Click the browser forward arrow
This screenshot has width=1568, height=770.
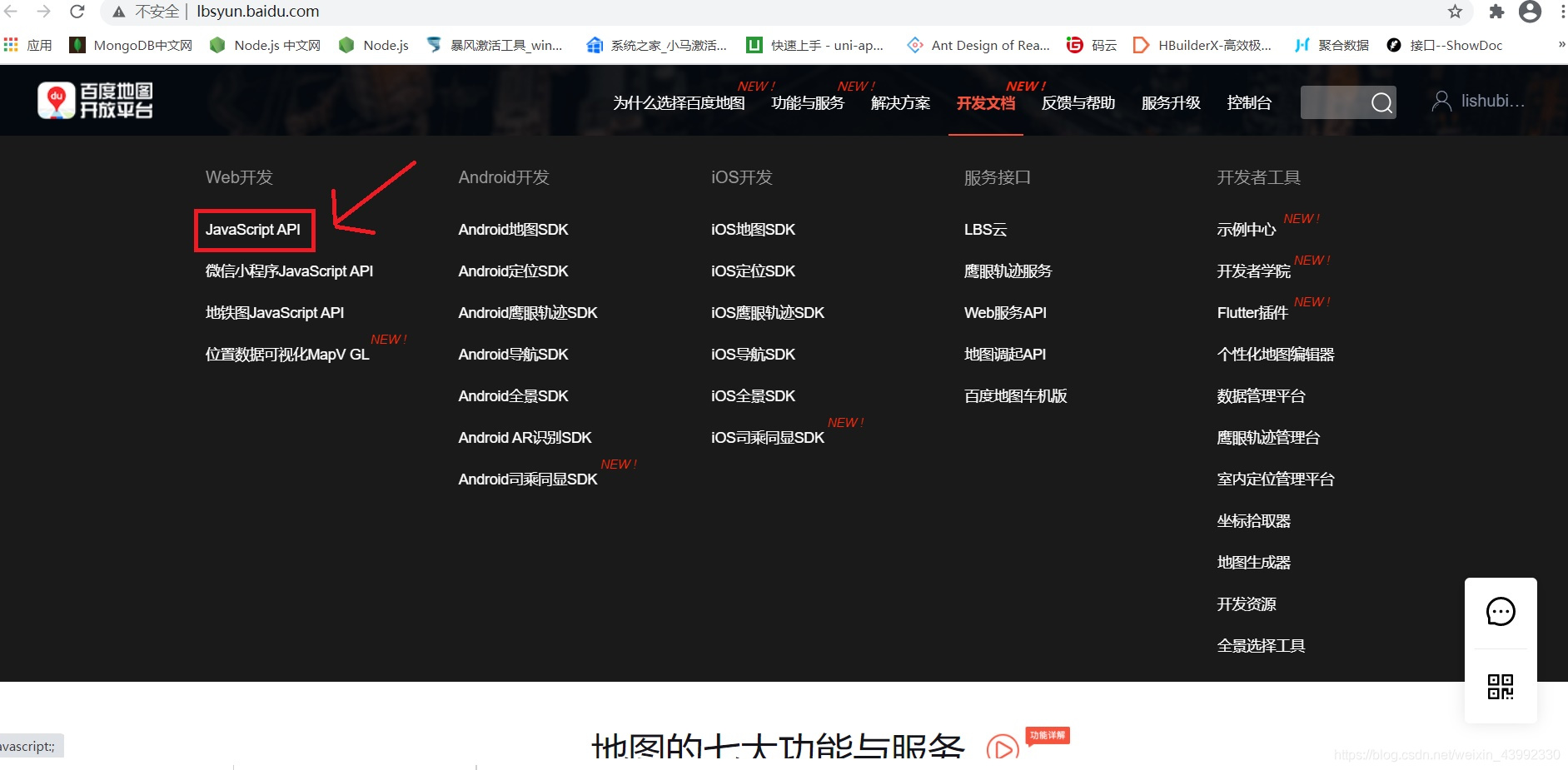tap(44, 12)
